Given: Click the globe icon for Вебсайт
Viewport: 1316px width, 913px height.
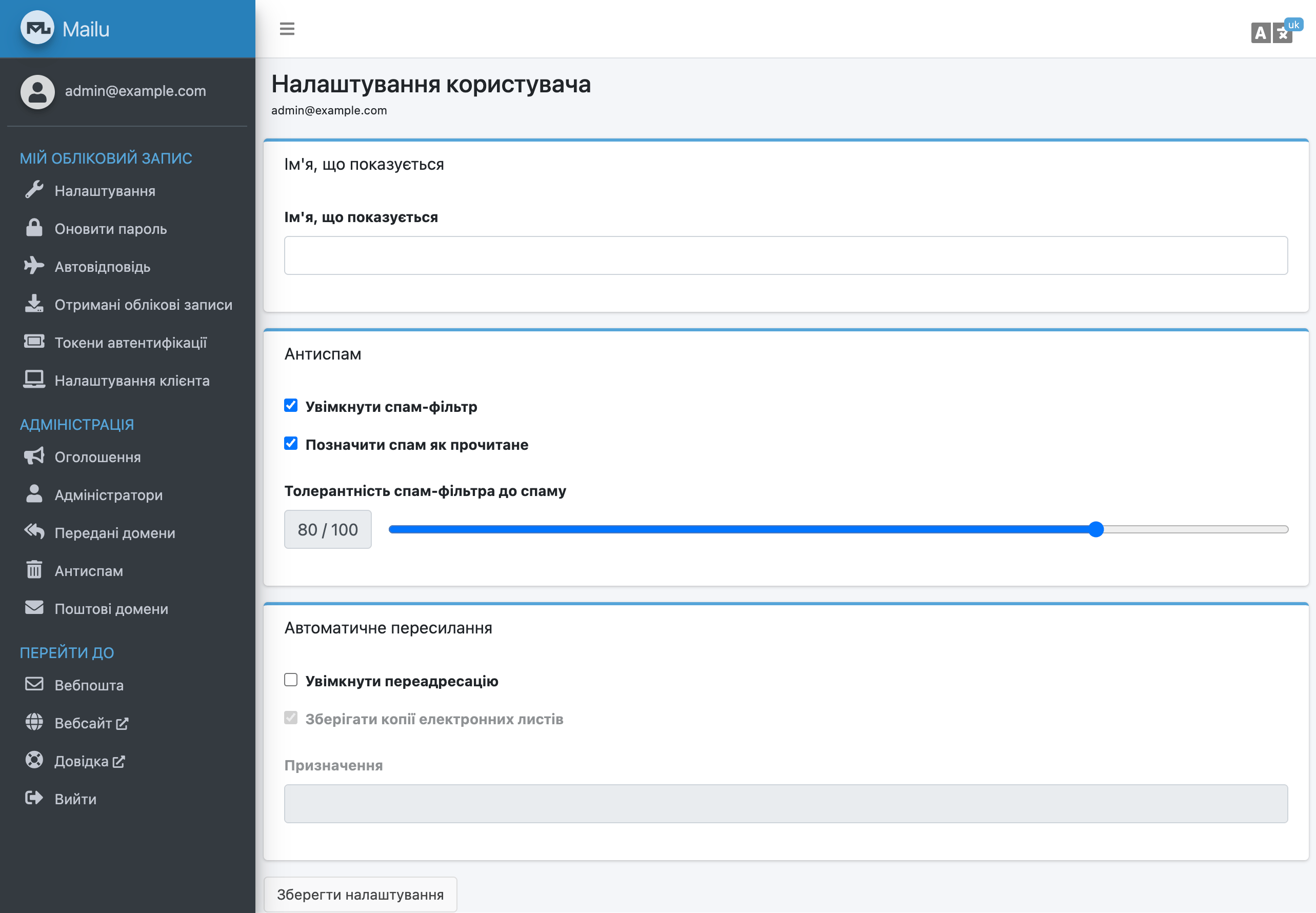Looking at the screenshot, I should tap(34, 722).
